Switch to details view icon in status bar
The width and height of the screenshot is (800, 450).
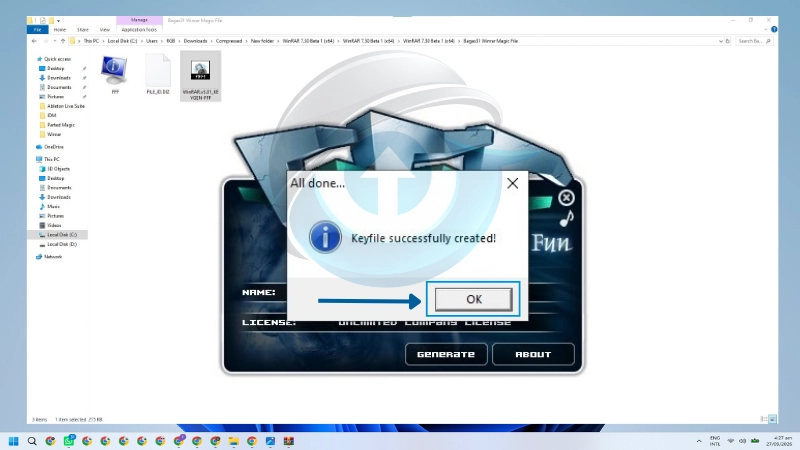pyautogui.click(x=764, y=419)
